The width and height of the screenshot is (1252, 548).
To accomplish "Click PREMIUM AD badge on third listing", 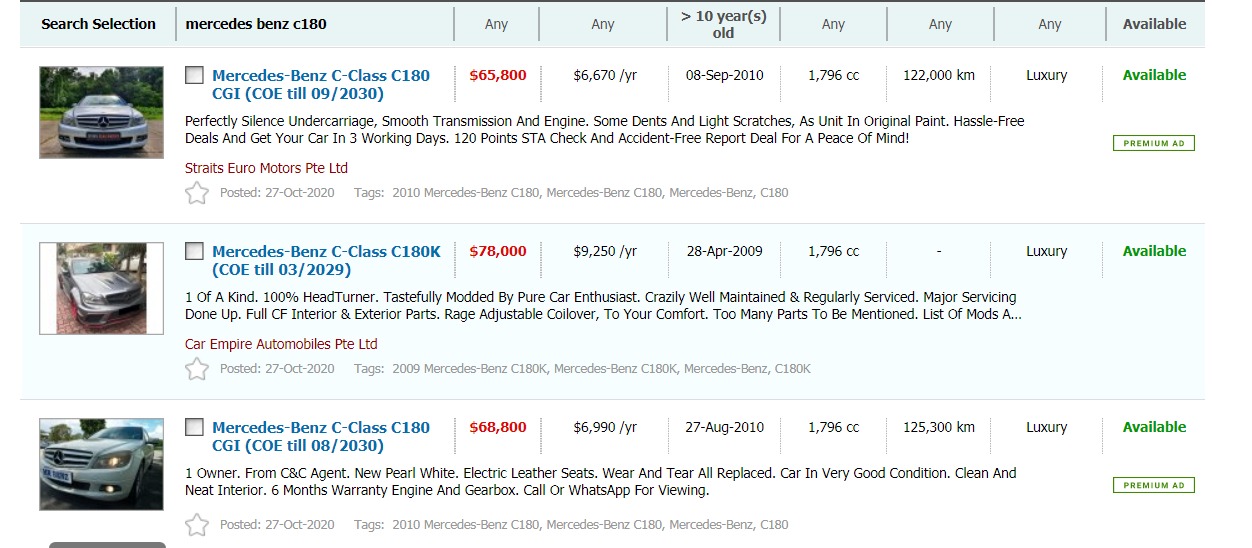I will tap(1153, 485).
